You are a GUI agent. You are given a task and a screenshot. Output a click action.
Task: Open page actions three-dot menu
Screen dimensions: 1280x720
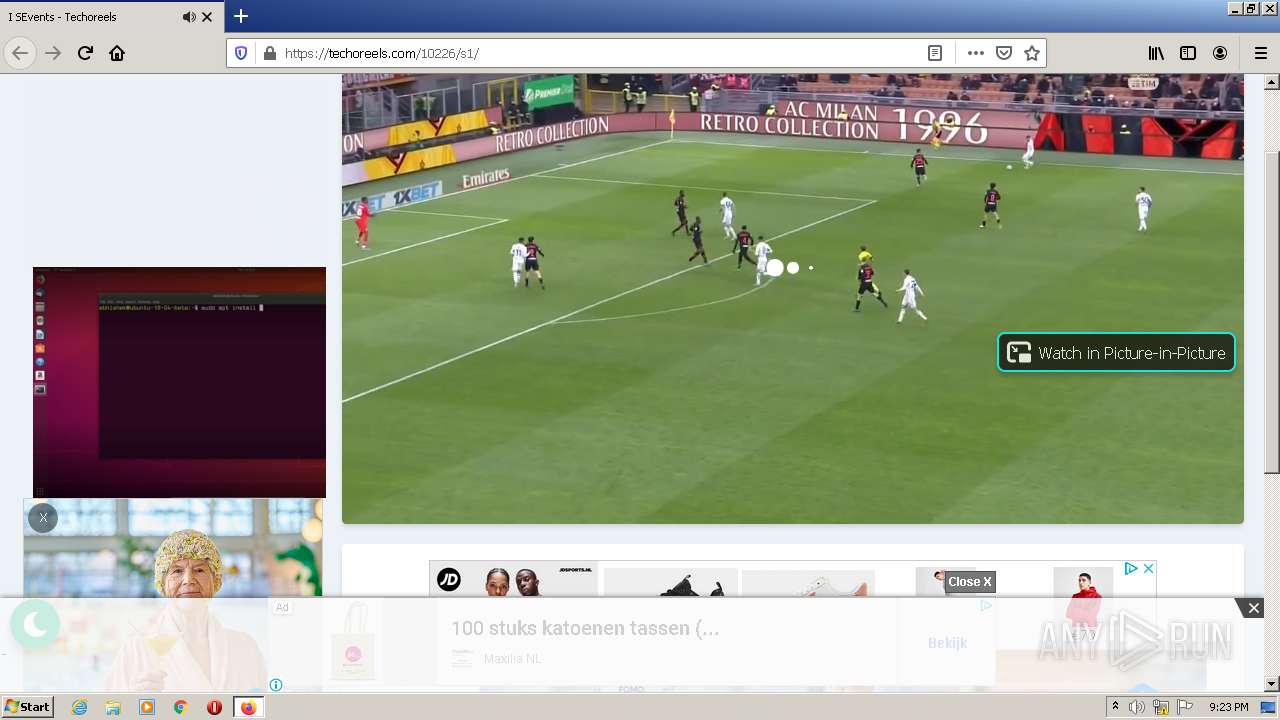pos(976,53)
